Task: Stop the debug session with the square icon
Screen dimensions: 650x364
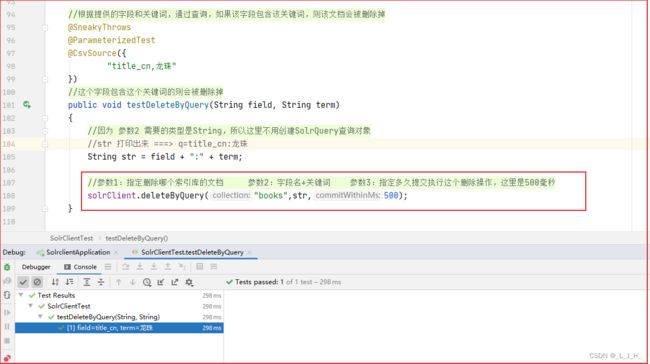Action: [7, 341]
